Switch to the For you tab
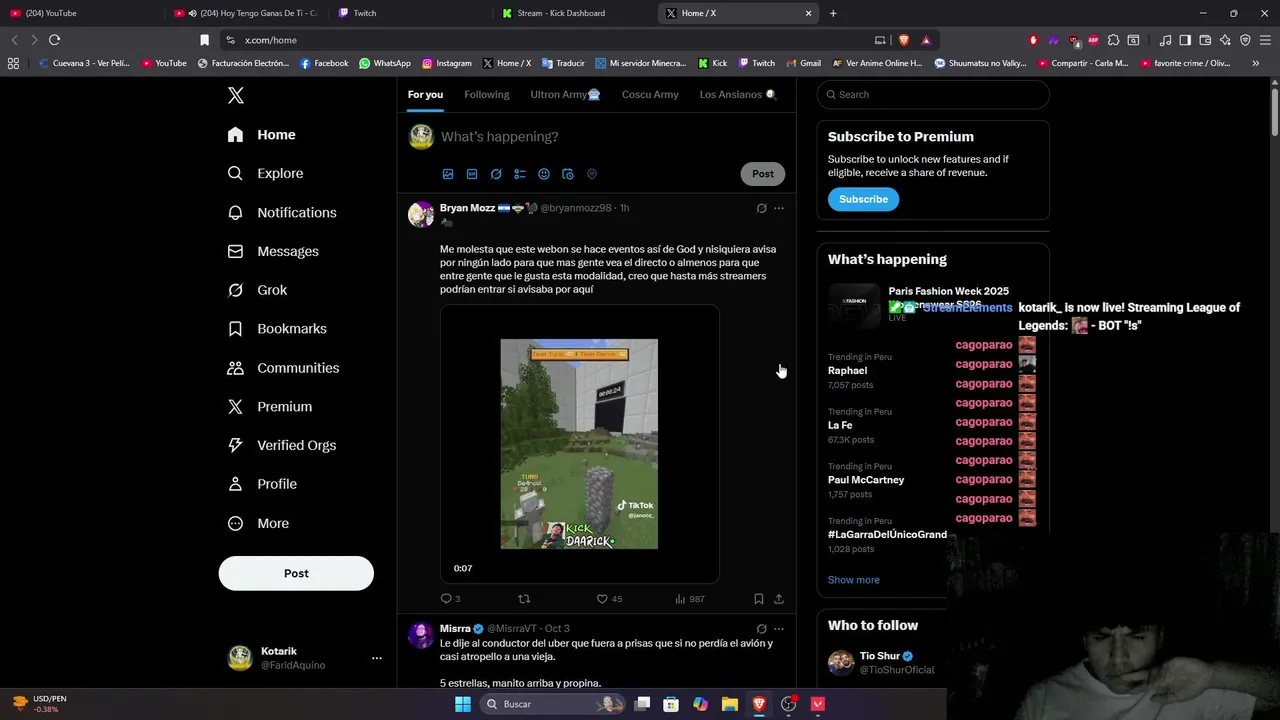Image resolution: width=1280 pixels, height=720 pixels. pyautogui.click(x=425, y=94)
